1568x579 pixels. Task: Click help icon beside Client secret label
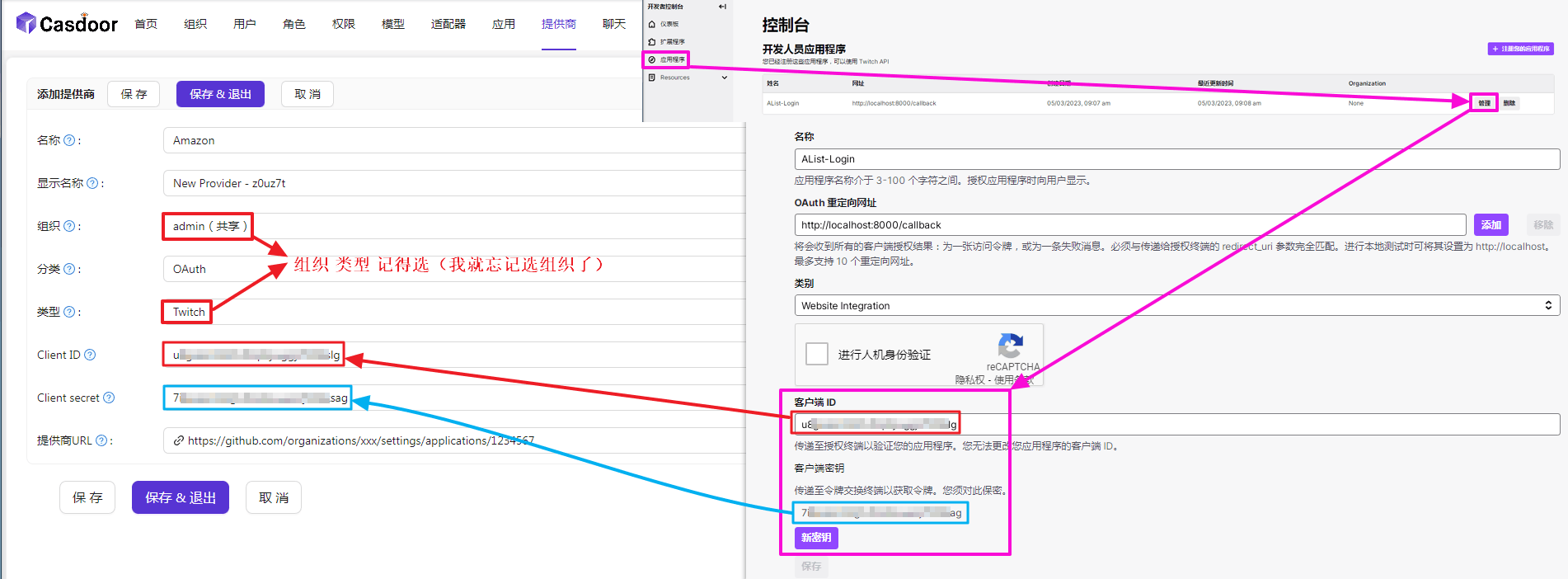point(109,398)
